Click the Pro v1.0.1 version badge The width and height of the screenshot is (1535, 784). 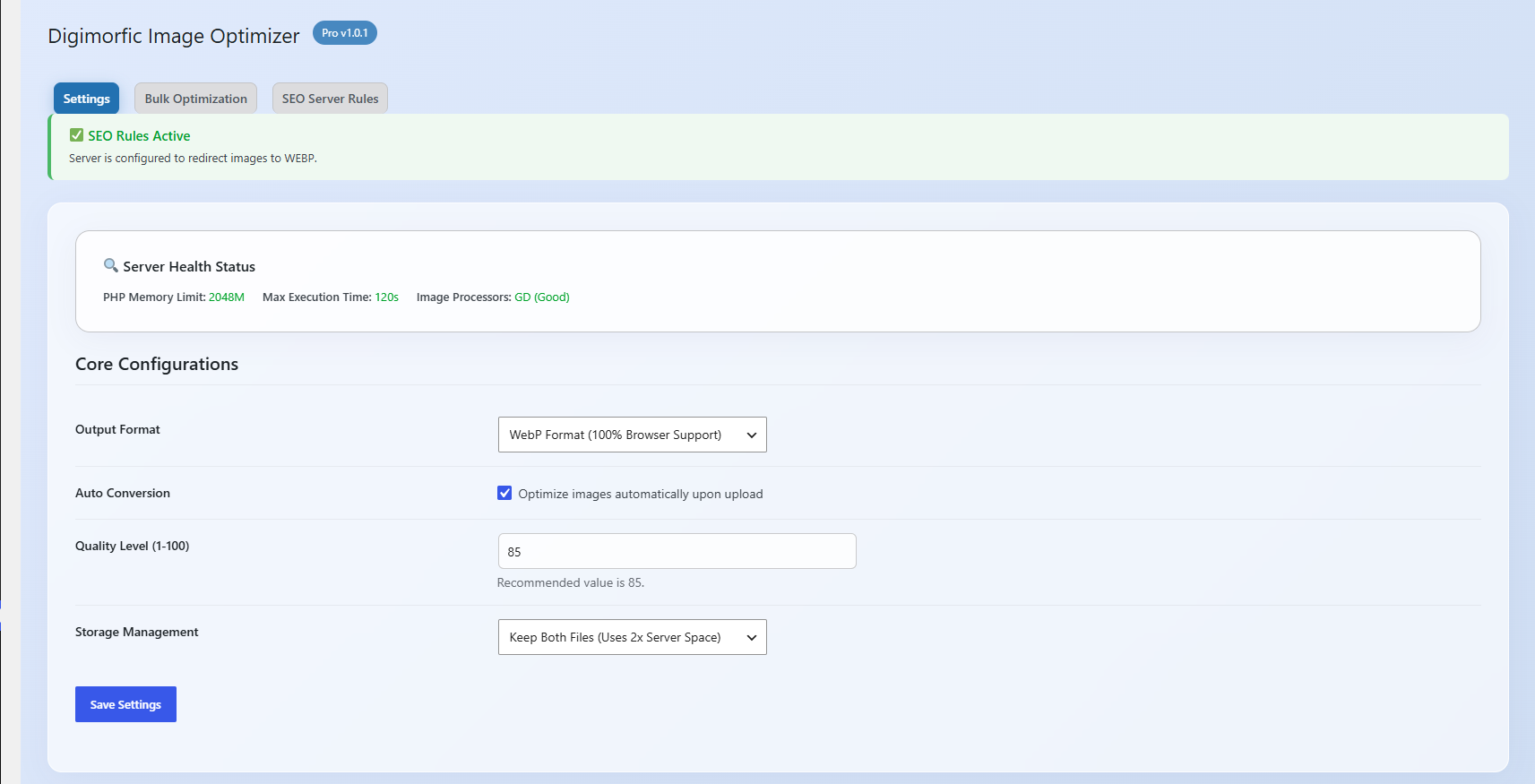point(345,33)
